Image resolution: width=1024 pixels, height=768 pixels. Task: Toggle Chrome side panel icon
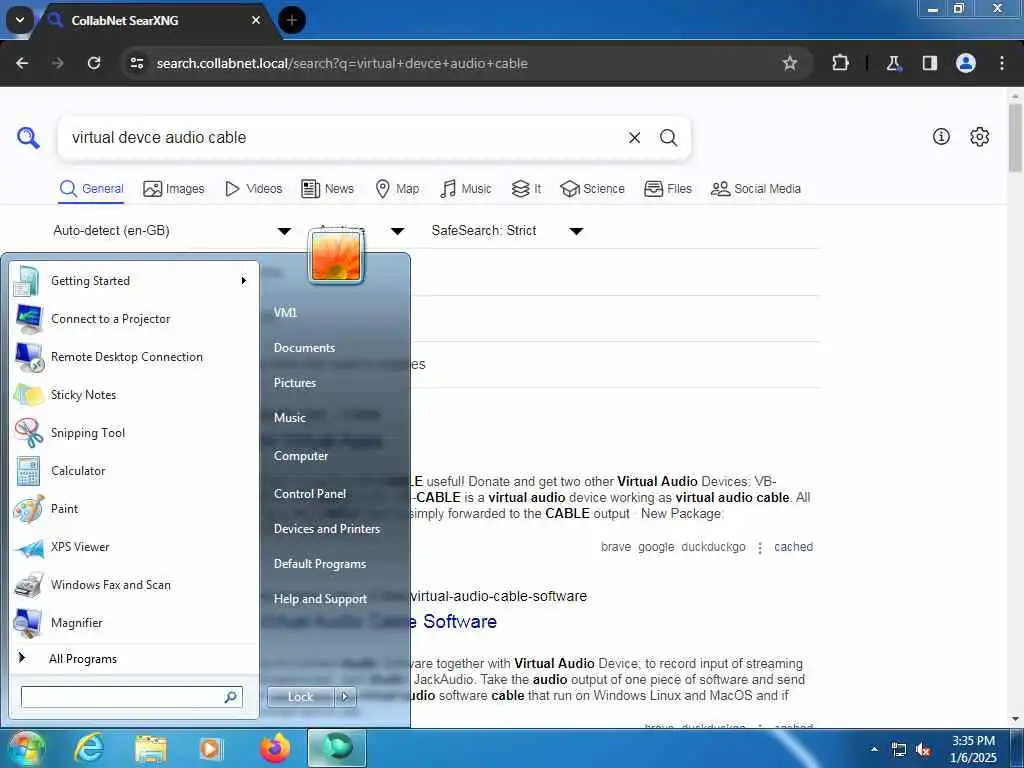[929, 63]
